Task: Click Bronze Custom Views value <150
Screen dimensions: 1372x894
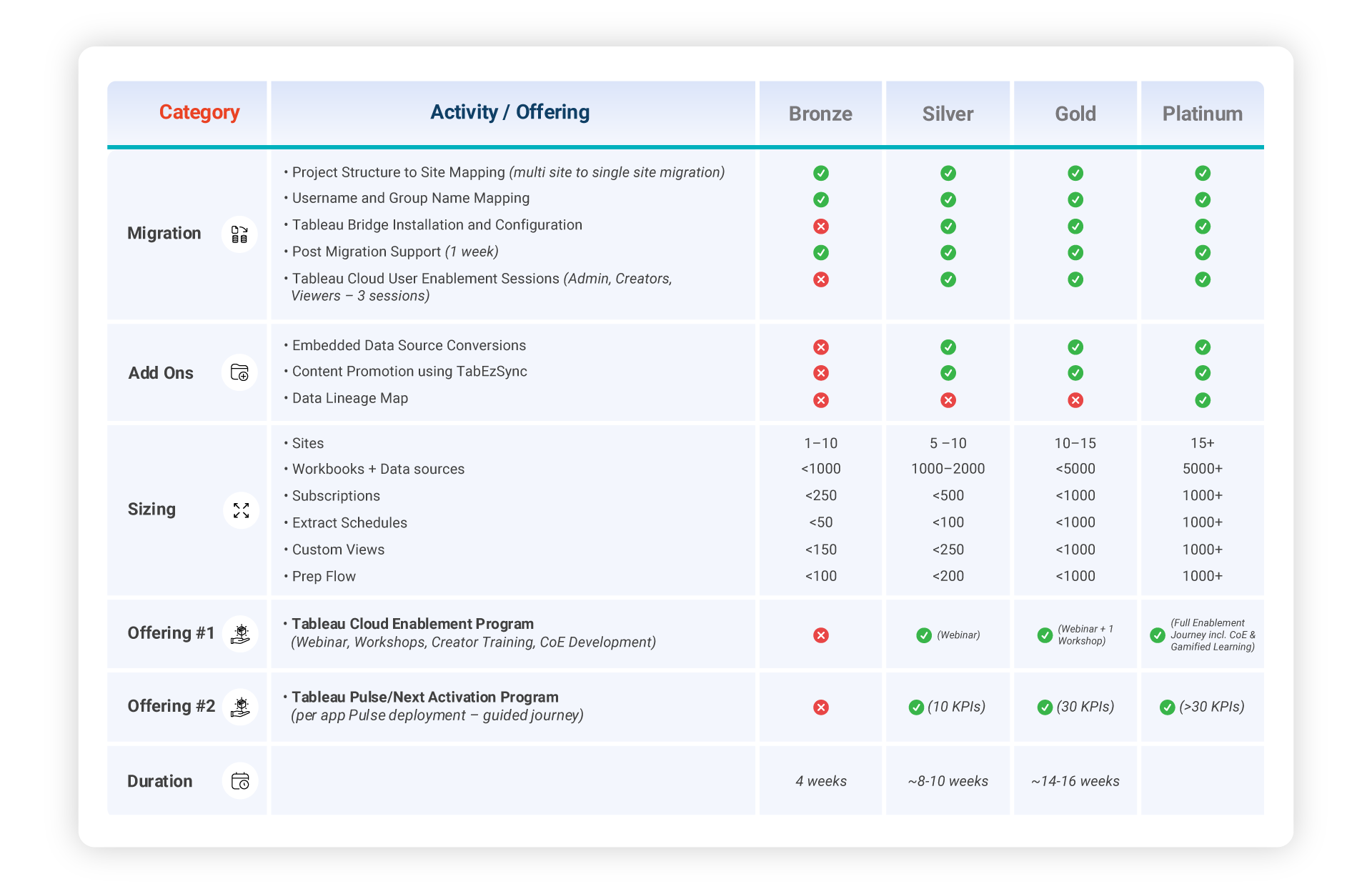Action: coord(821,550)
